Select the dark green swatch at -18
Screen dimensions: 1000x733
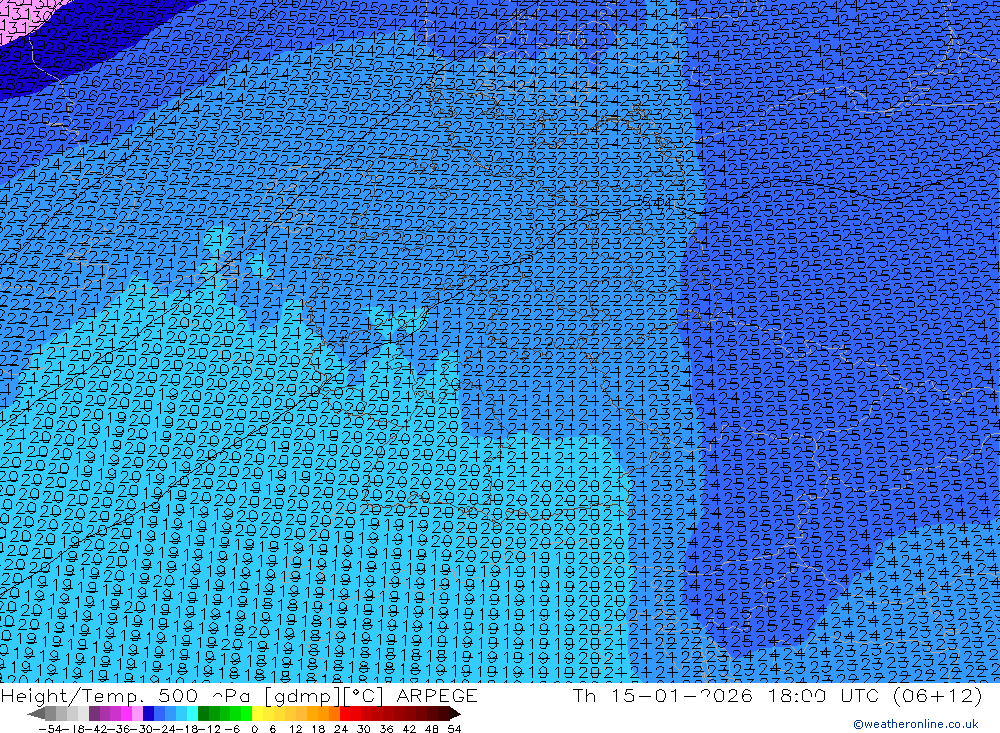[203, 714]
